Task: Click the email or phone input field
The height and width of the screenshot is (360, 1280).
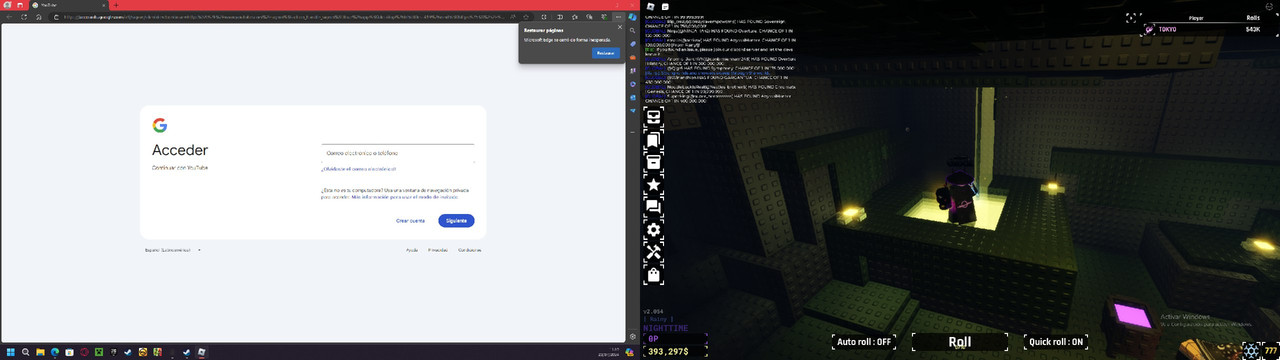Action: tap(398, 153)
